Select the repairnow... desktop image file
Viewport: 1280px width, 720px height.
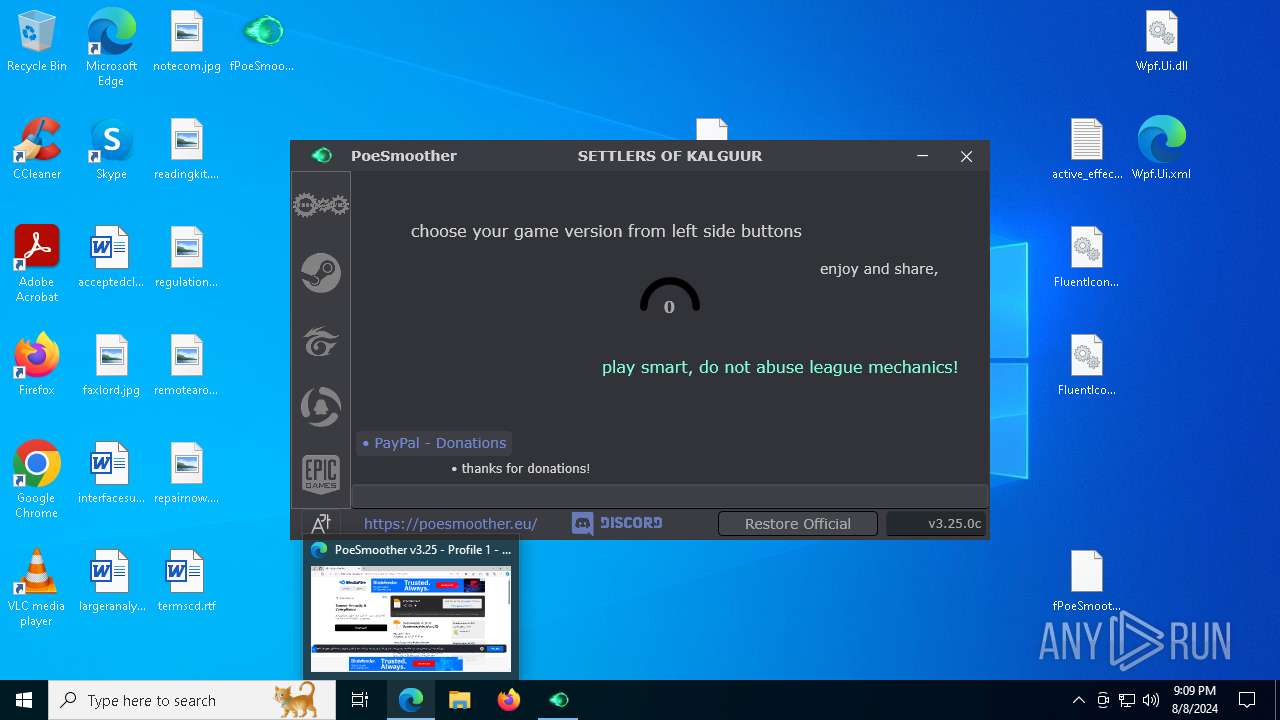click(x=187, y=474)
